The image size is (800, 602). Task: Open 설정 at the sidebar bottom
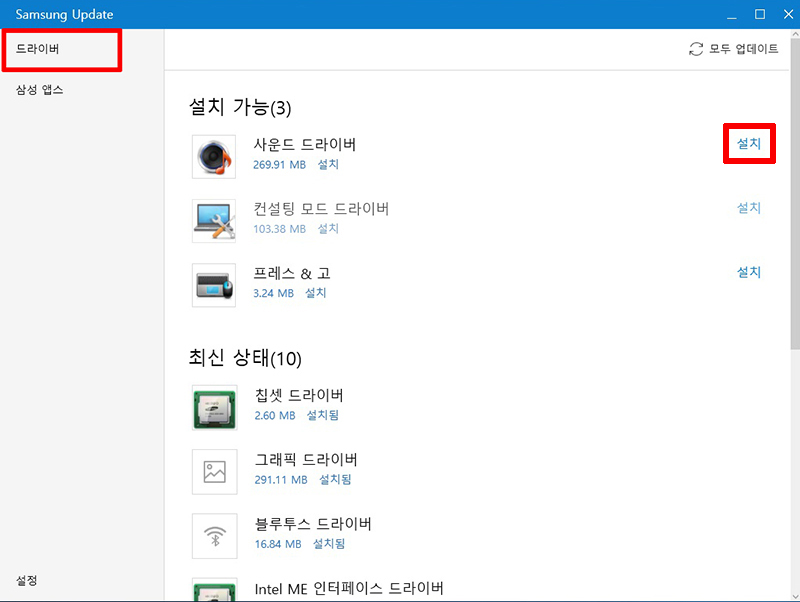tap(27, 580)
